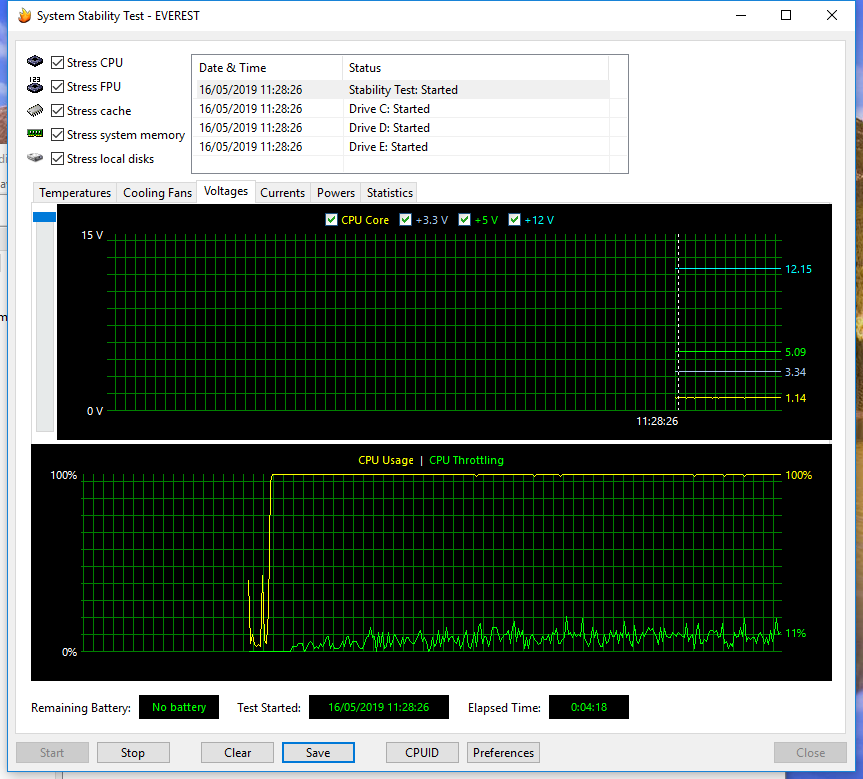Open the Currents tab
The image size is (863, 779).
(282, 193)
